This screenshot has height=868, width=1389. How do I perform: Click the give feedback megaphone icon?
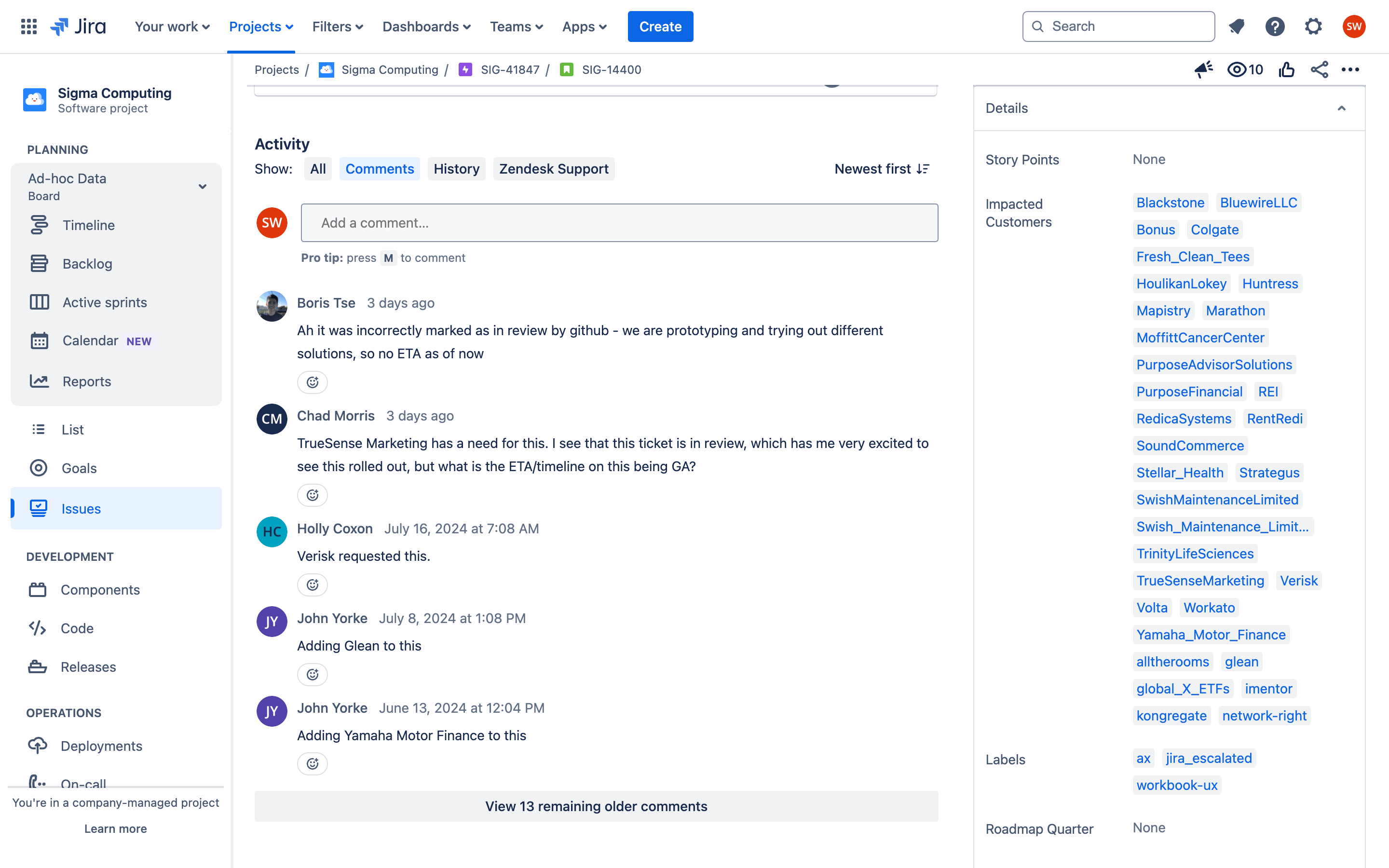(1204, 69)
